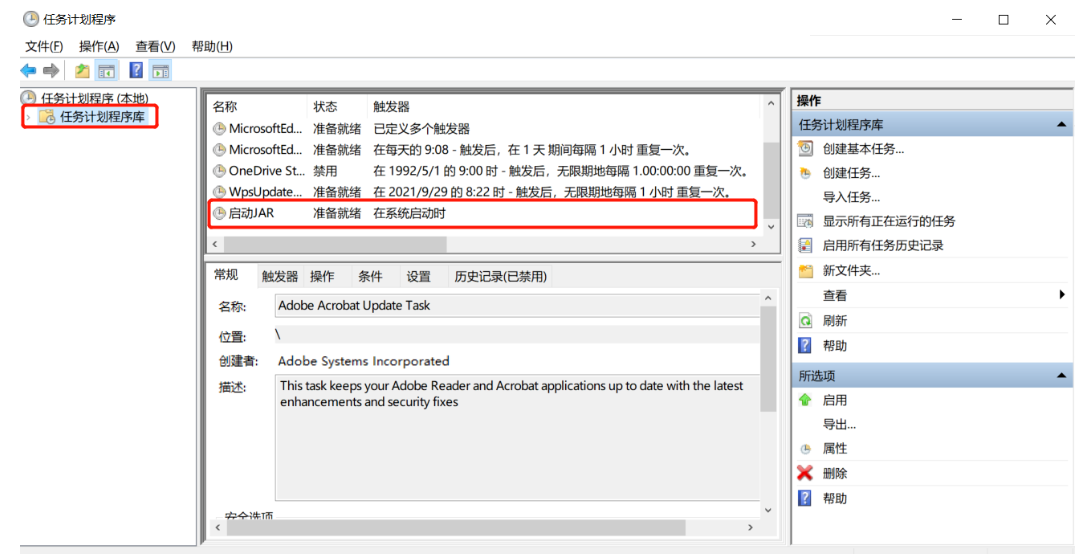Click the 删除 action text

pyautogui.click(x=835, y=473)
